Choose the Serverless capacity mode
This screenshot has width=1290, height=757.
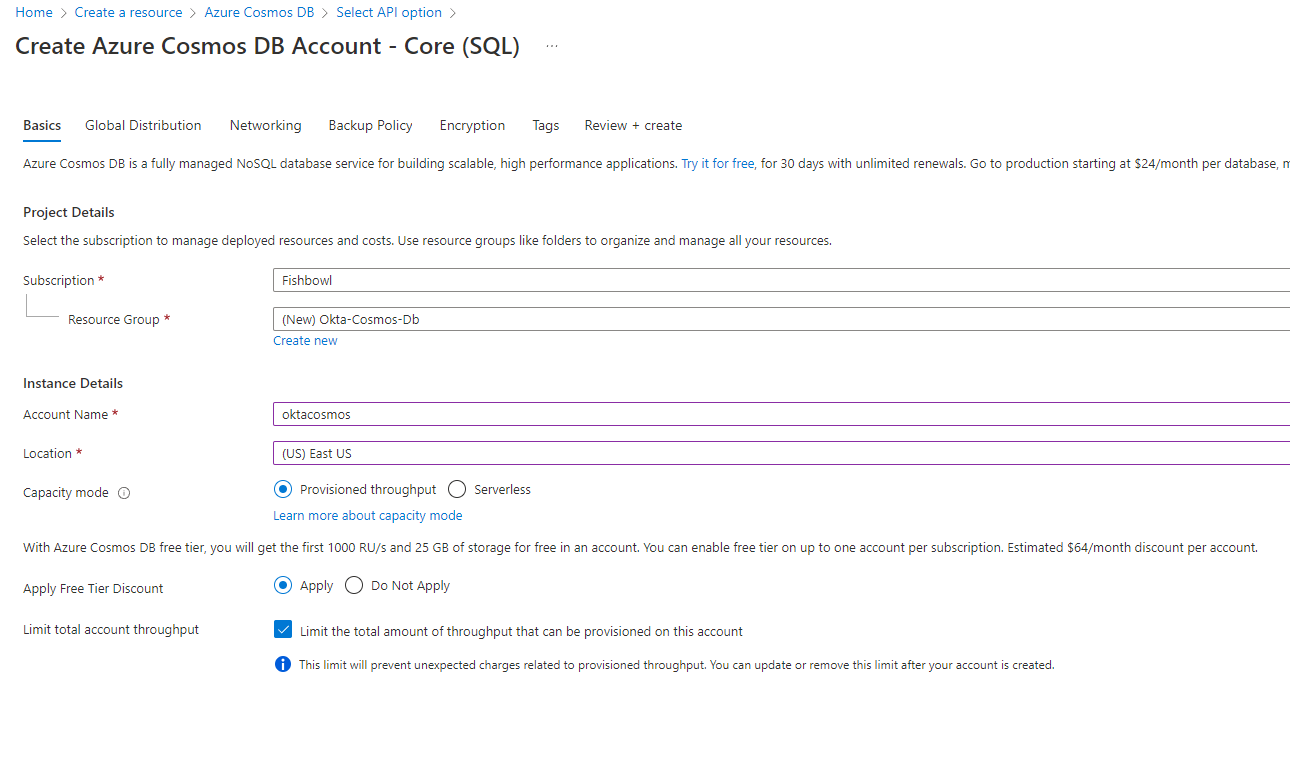[x=458, y=490]
